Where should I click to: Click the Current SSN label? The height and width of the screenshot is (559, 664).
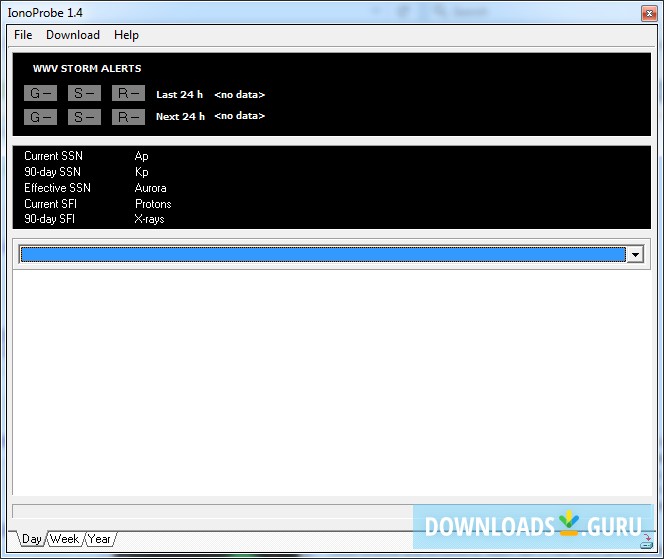point(53,156)
